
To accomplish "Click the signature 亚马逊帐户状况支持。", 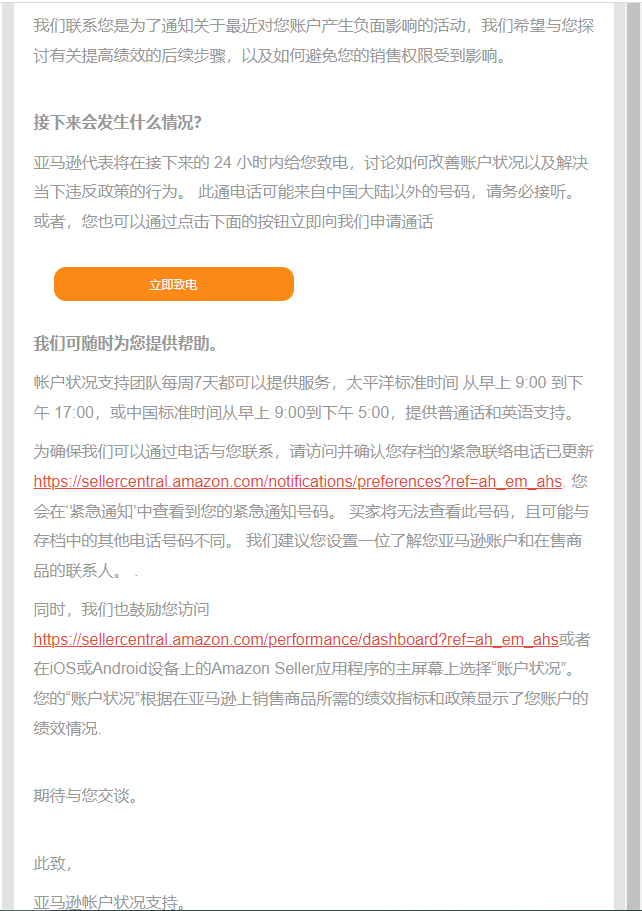I will pyautogui.click(x=110, y=902).
